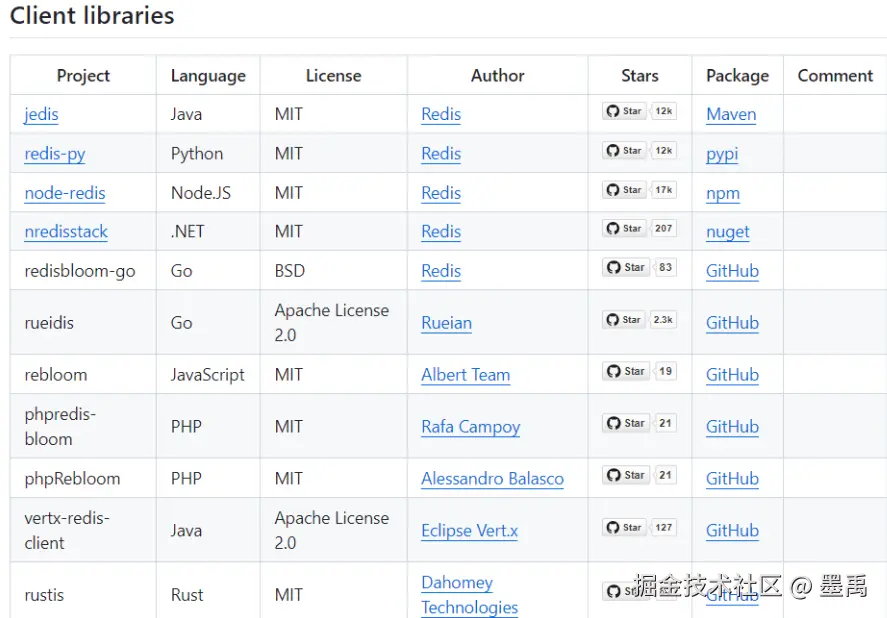Click the GitHub Star button for jedis

click(x=625, y=111)
